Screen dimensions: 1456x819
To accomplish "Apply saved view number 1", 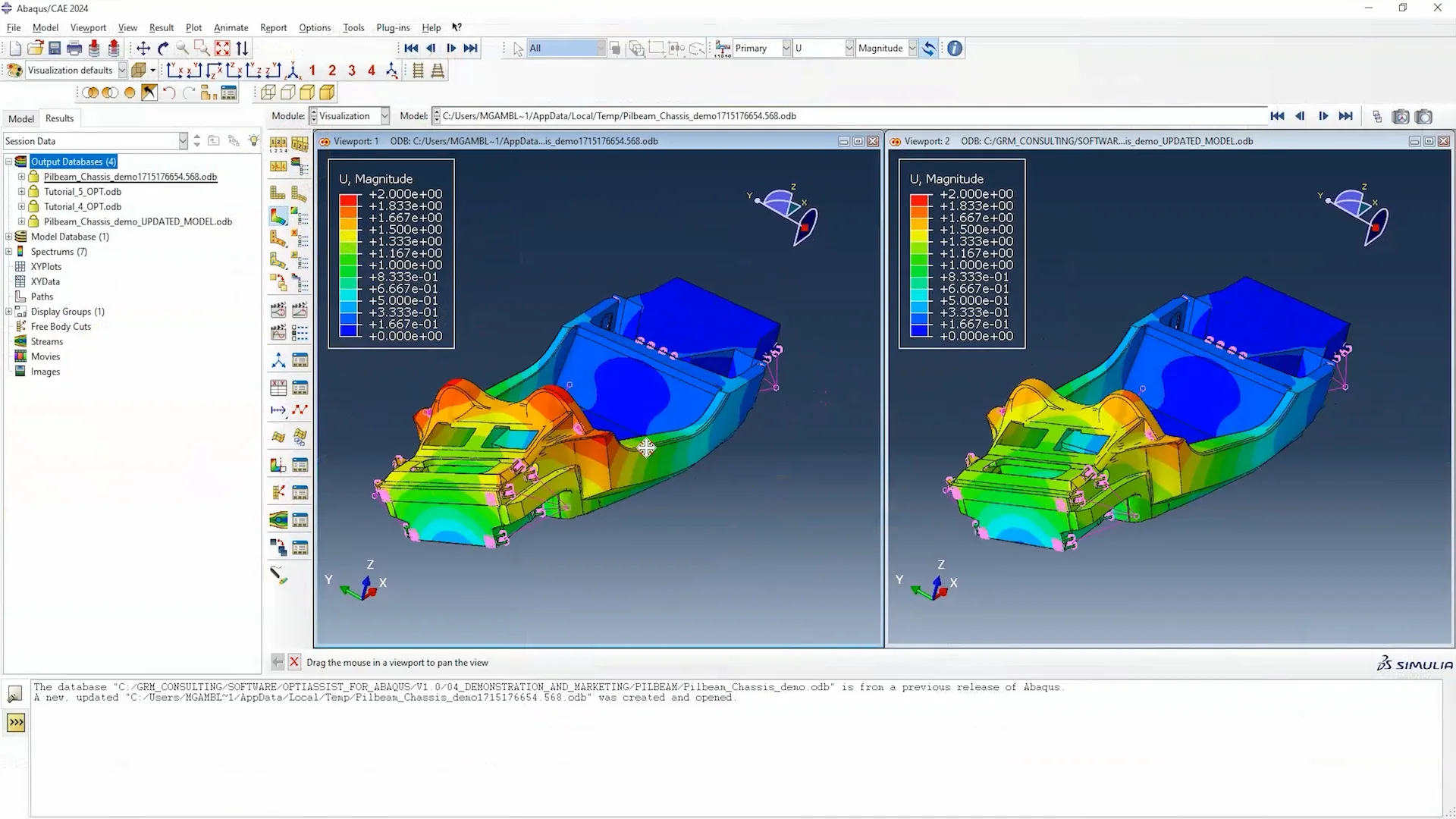I will pyautogui.click(x=312, y=71).
